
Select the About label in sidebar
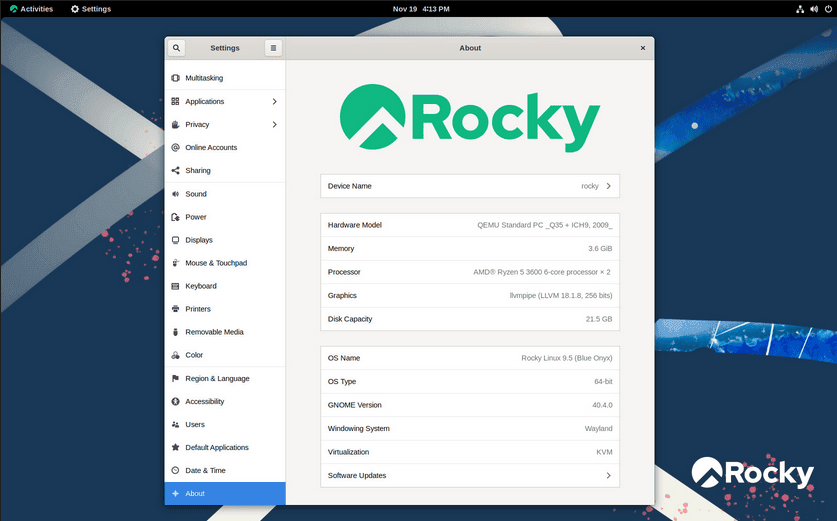click(195, 494)
